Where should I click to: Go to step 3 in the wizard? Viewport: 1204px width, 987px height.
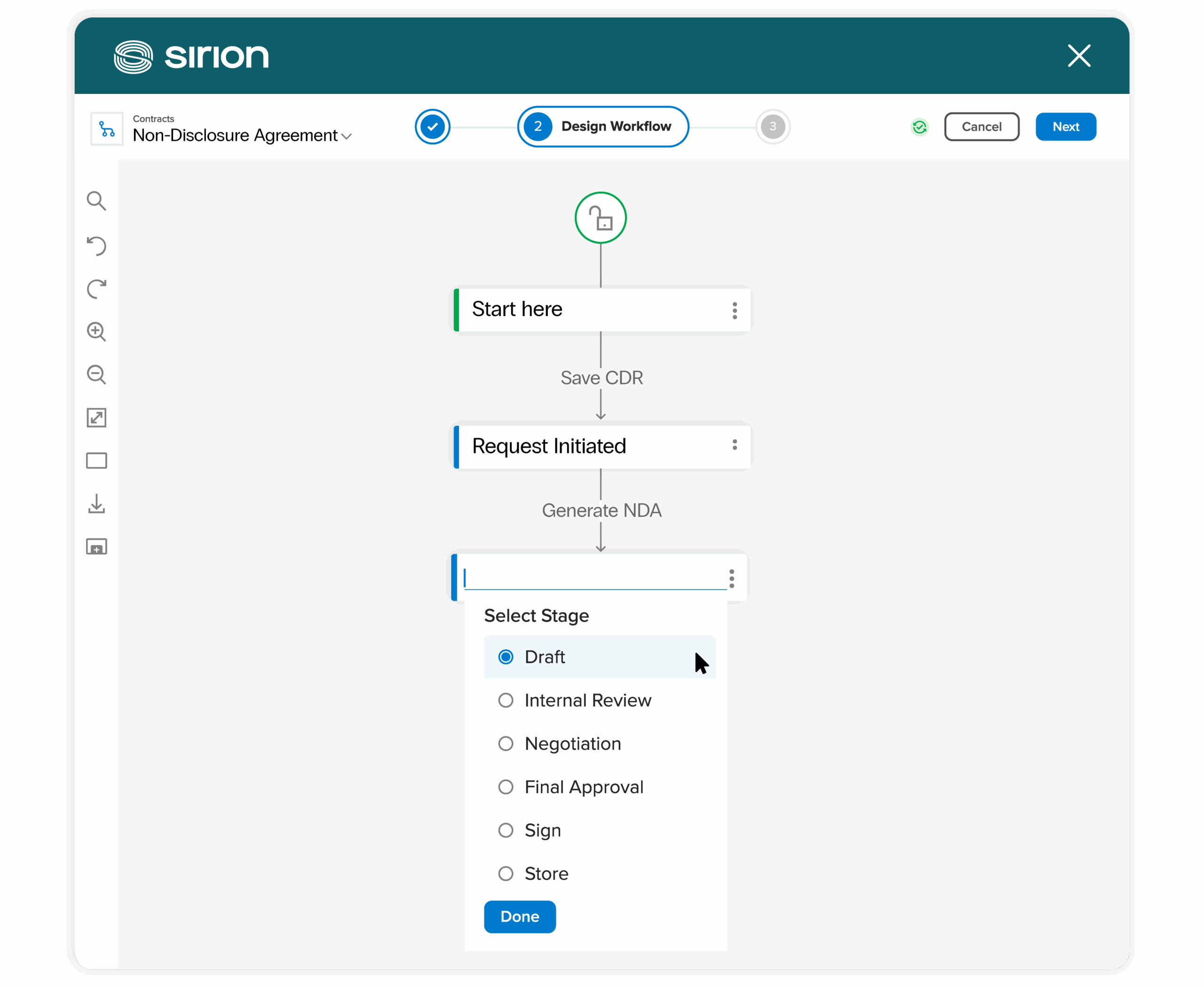(772, 127)
